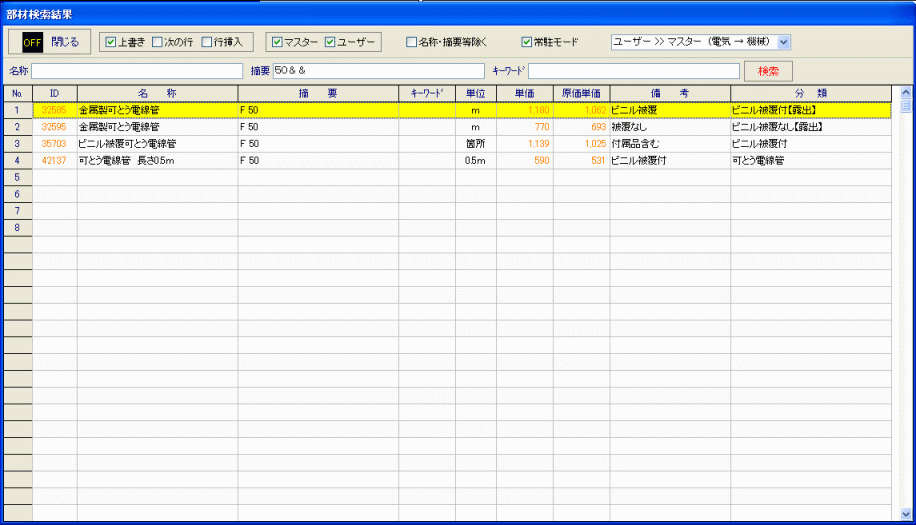Click ID 42137 in row 4
The width and height of the screenshot is (916, 525).
pyautogui.click(x=55, y=161)
